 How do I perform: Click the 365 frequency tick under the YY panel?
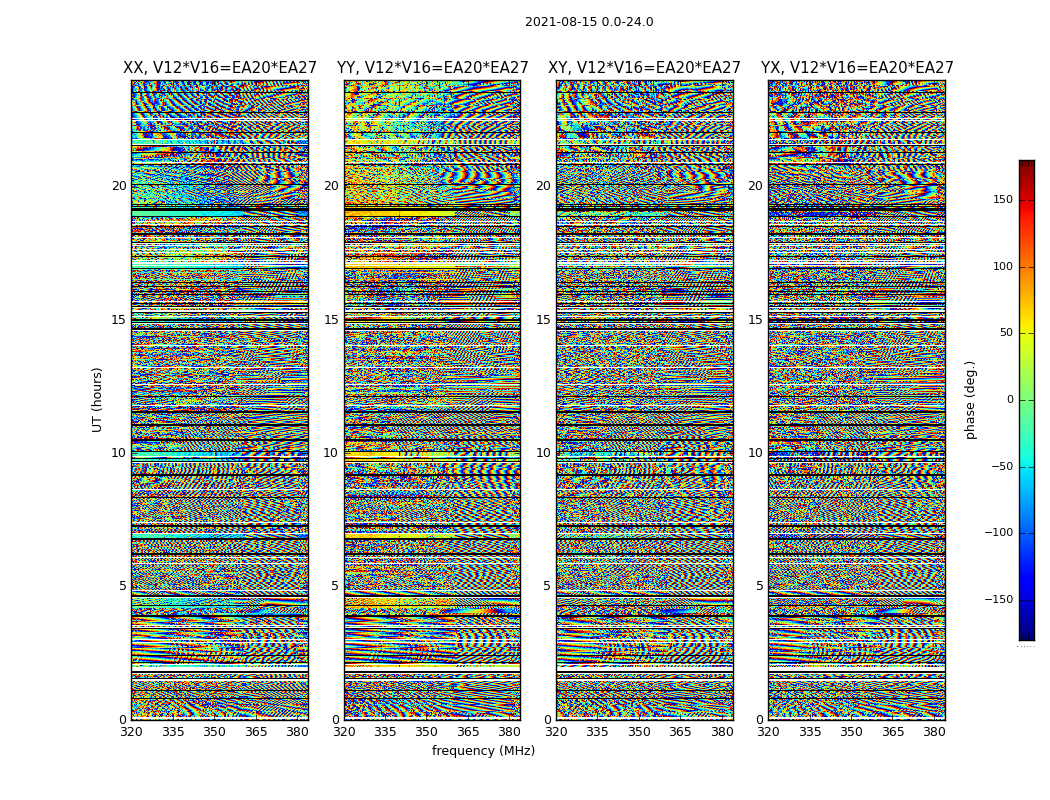[468, 732]
